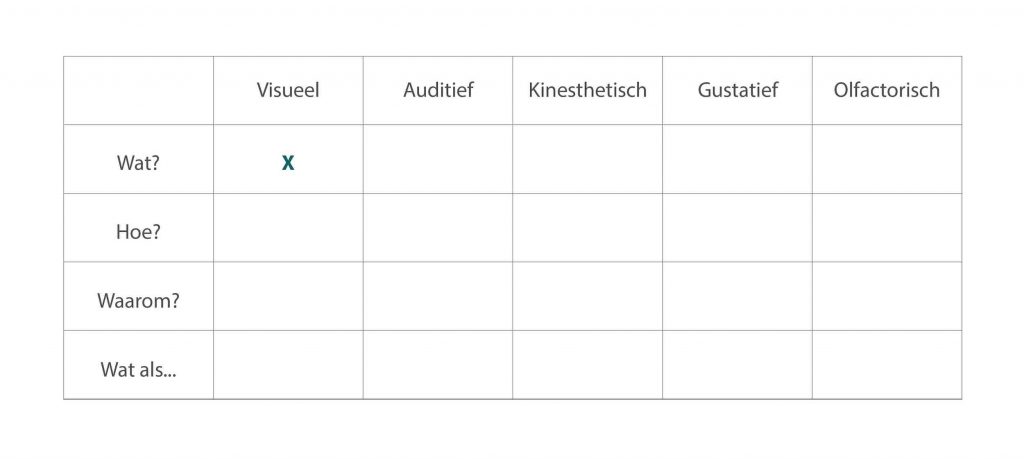
Task: Select the empty cell for Wat als... under Visueel
Action: point(288,365)
